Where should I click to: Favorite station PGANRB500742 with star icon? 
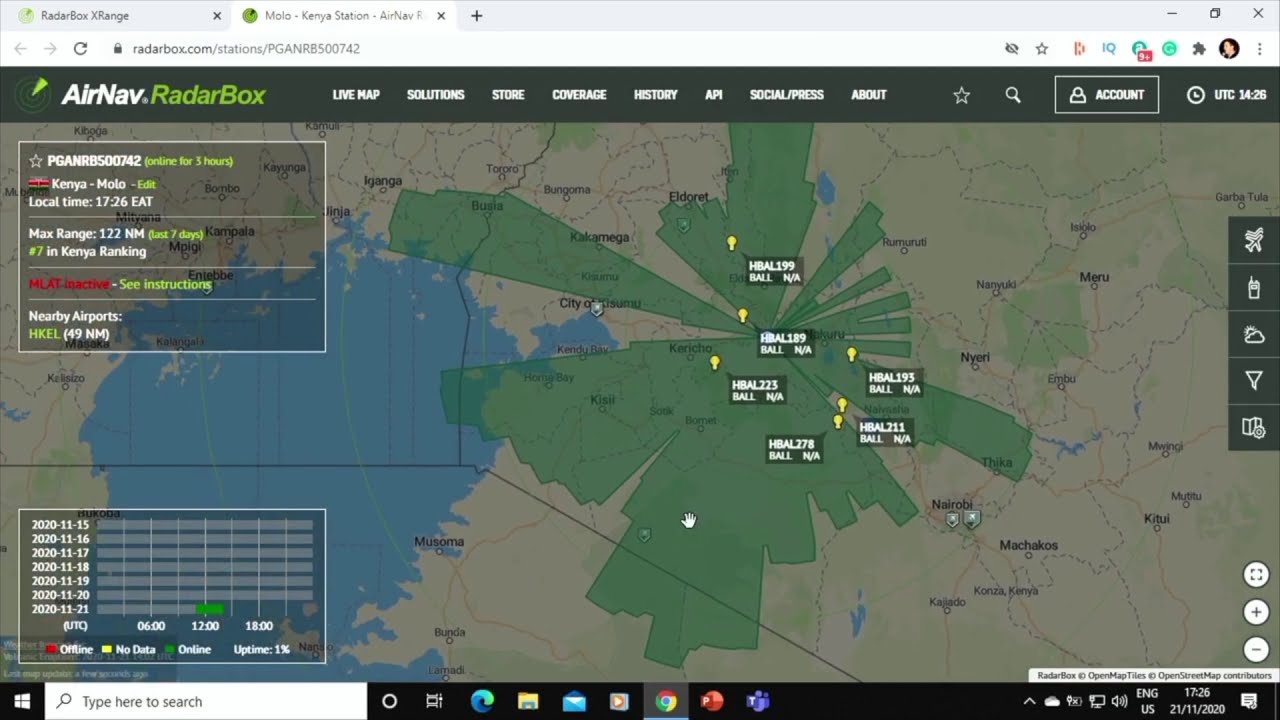pyautogui.click(x=36, y=161)
